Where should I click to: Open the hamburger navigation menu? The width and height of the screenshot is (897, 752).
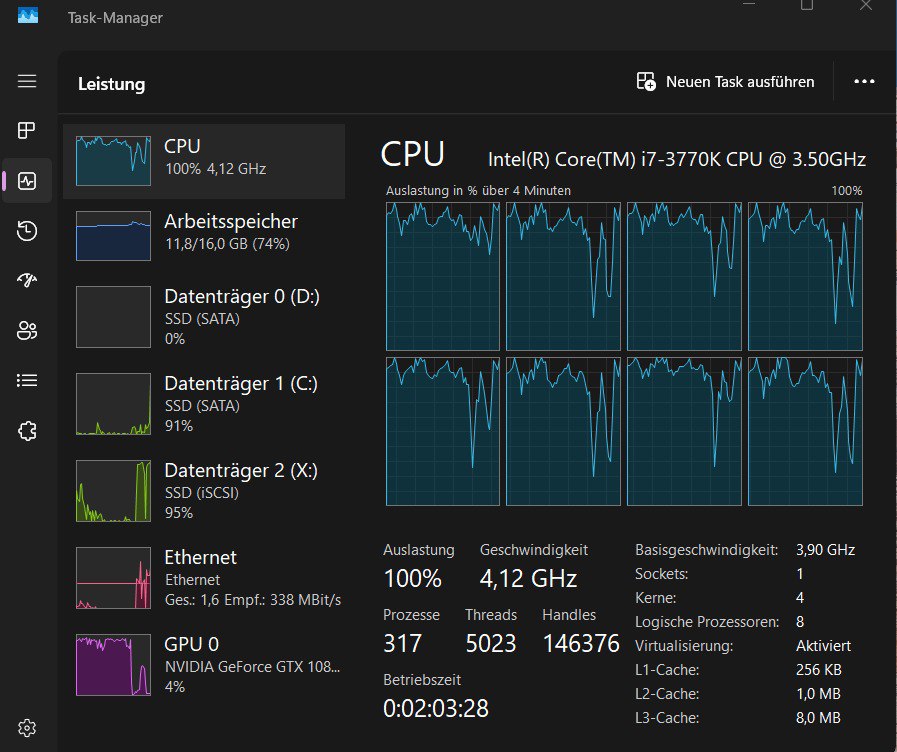tap(27, 81)
